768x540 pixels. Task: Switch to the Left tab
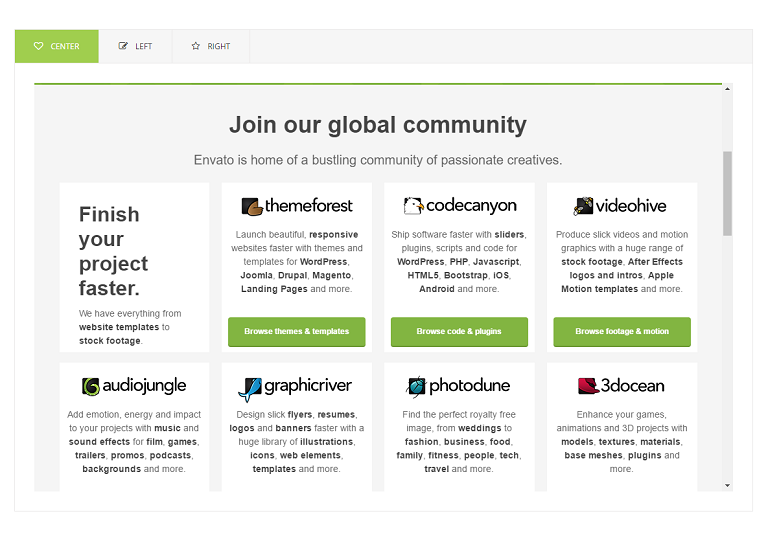tap(135, 46)
